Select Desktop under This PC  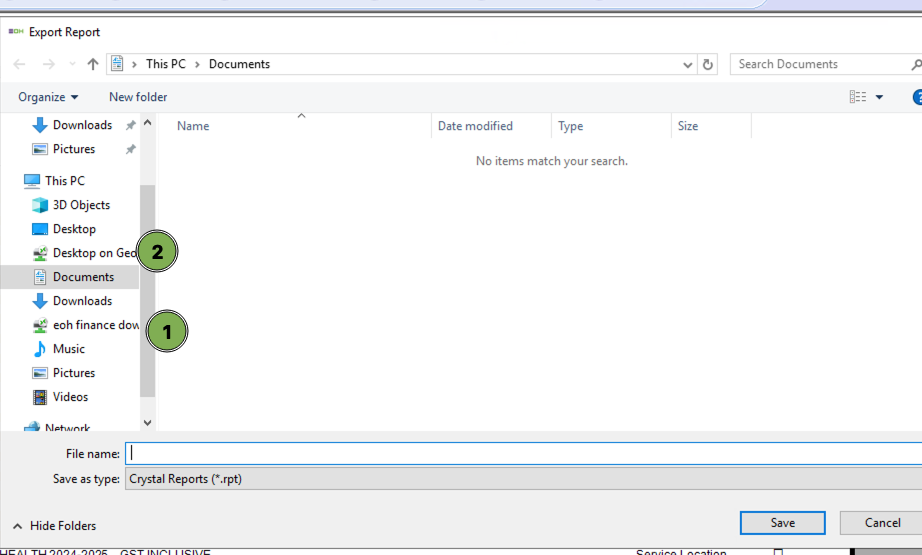pos(74,229)
